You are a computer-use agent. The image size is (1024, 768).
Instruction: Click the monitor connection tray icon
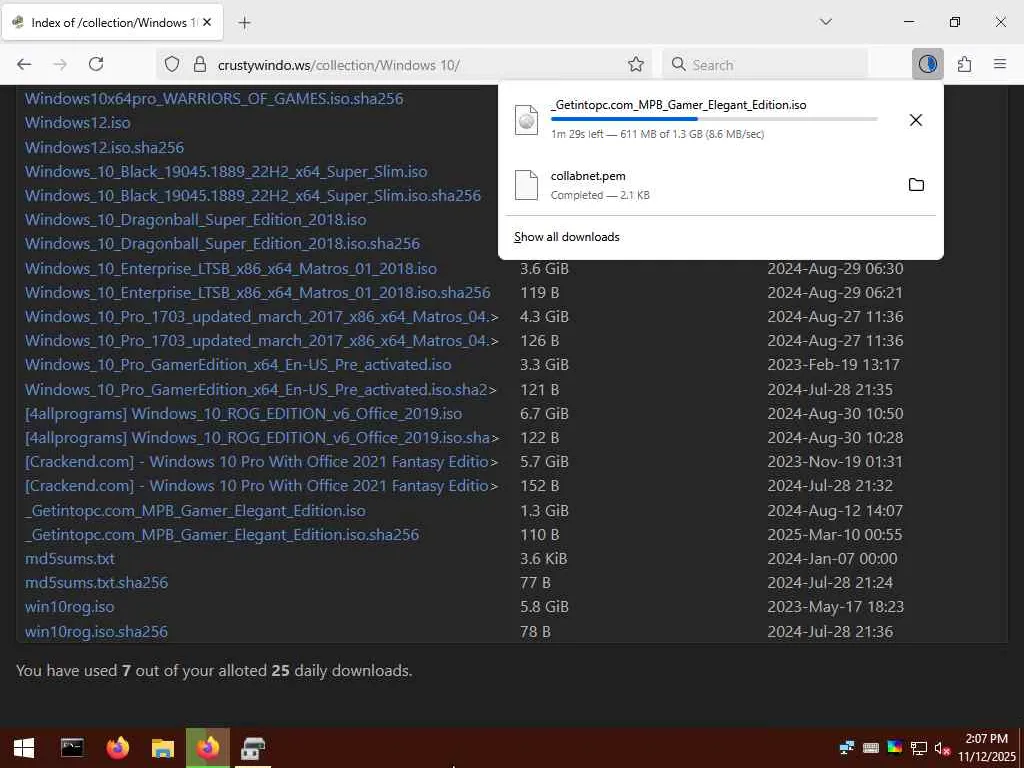point(919,748)
